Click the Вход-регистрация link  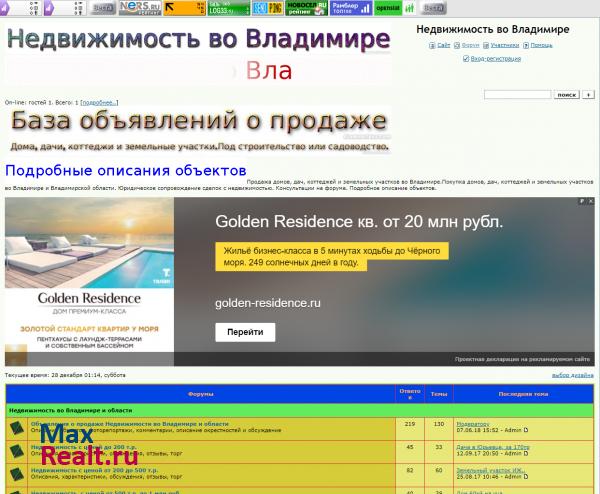click(496, 59)
